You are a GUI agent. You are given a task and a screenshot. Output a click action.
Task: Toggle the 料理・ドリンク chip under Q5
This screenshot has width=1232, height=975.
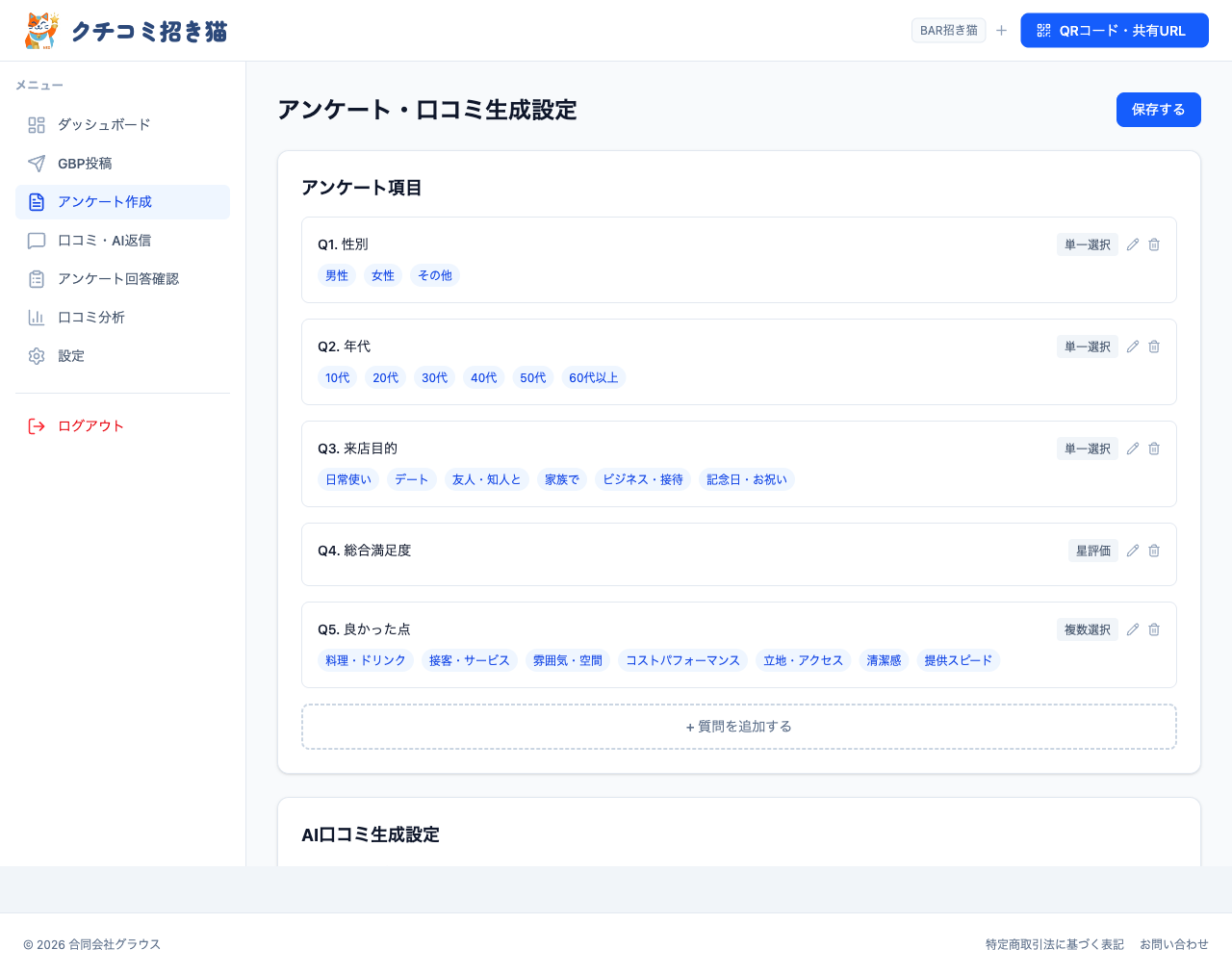pos(366,660)
